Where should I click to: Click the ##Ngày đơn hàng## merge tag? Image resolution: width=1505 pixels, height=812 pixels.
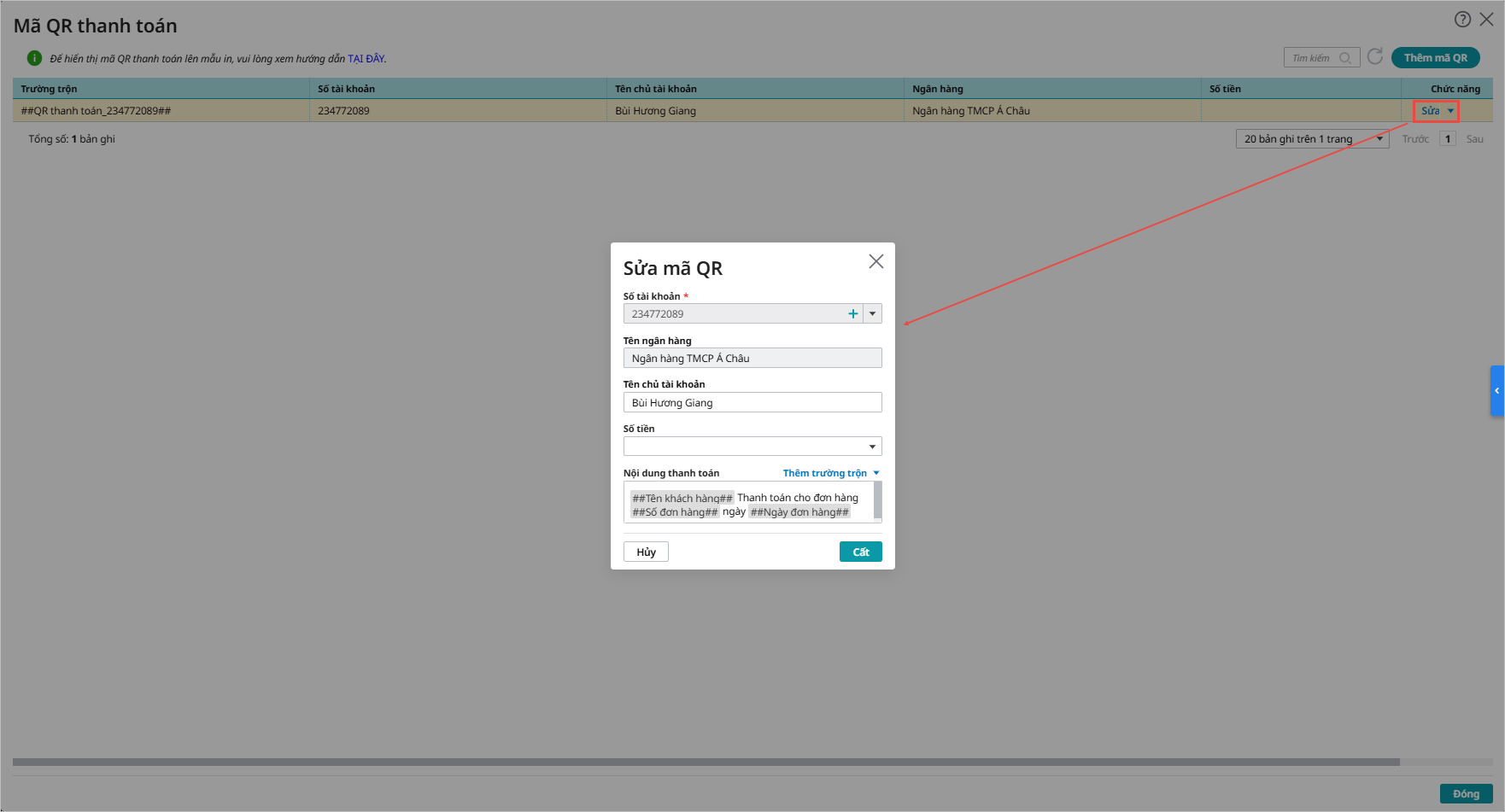tap(799, 512)
